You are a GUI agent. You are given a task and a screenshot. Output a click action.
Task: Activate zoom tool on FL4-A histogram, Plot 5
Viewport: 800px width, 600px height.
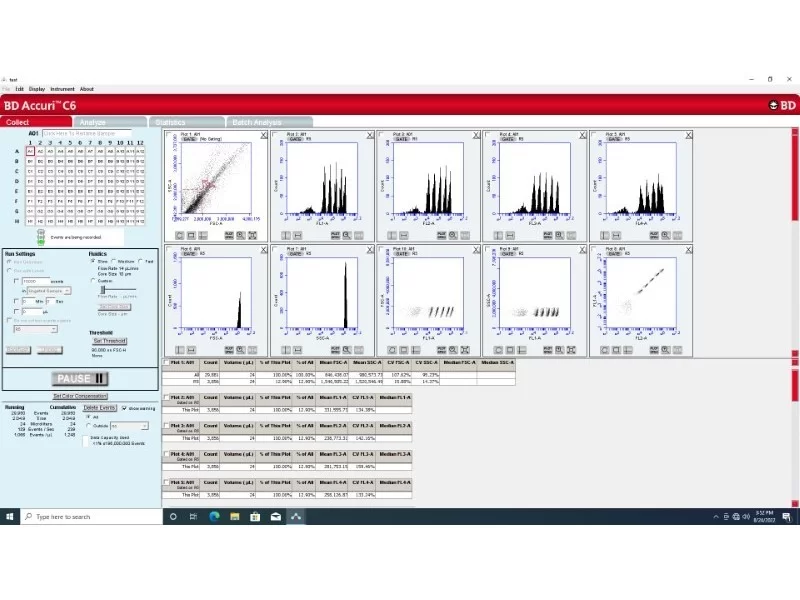pos(665,235)
